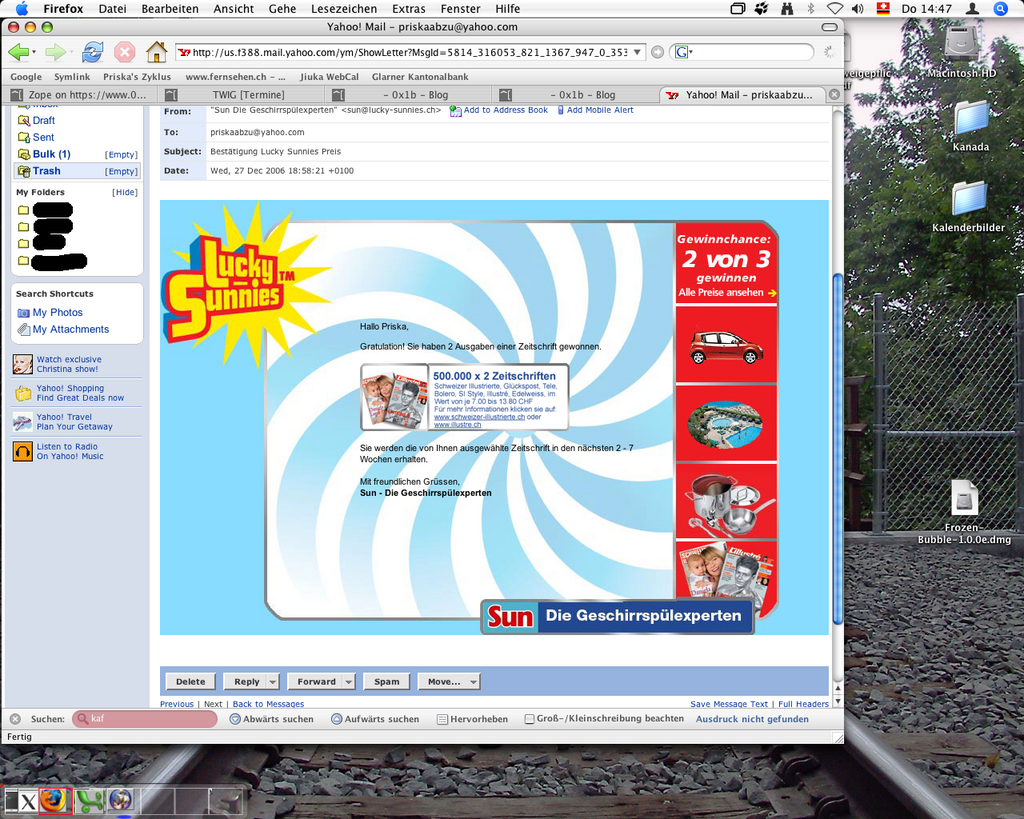Click Aufwärts suchen find-previous button
Image resolution: width=1024 pixels, height=819 pixels.
[x=375, y=719]
